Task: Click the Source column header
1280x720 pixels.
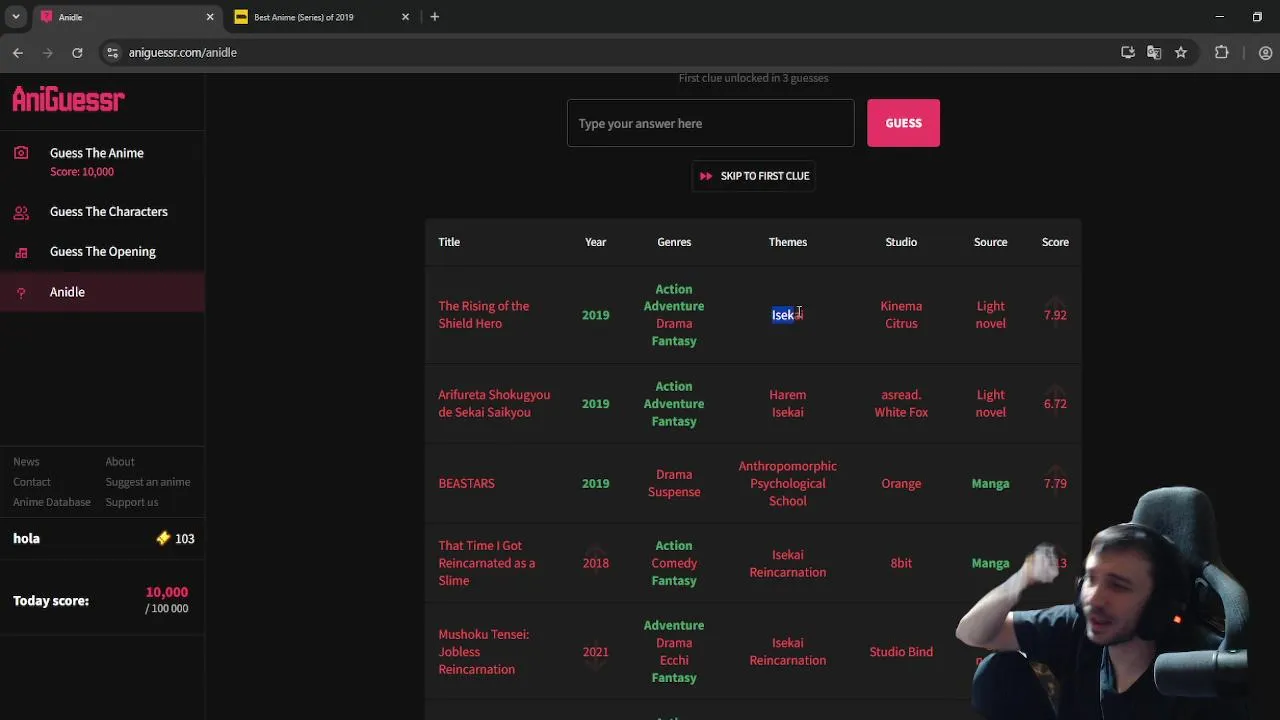Action: coord(991,242)
